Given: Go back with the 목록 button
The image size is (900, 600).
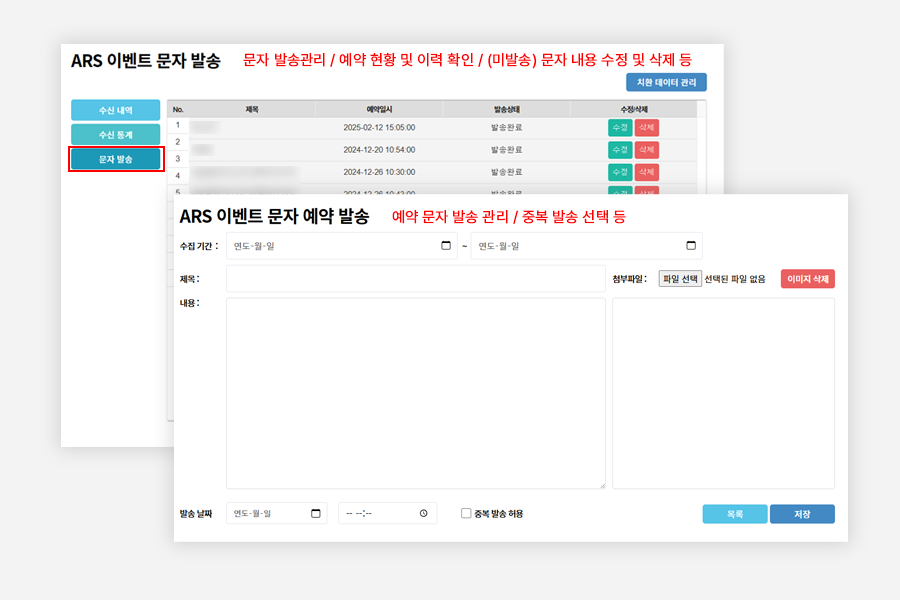Looking at the screenshot, I should point(734,514).
